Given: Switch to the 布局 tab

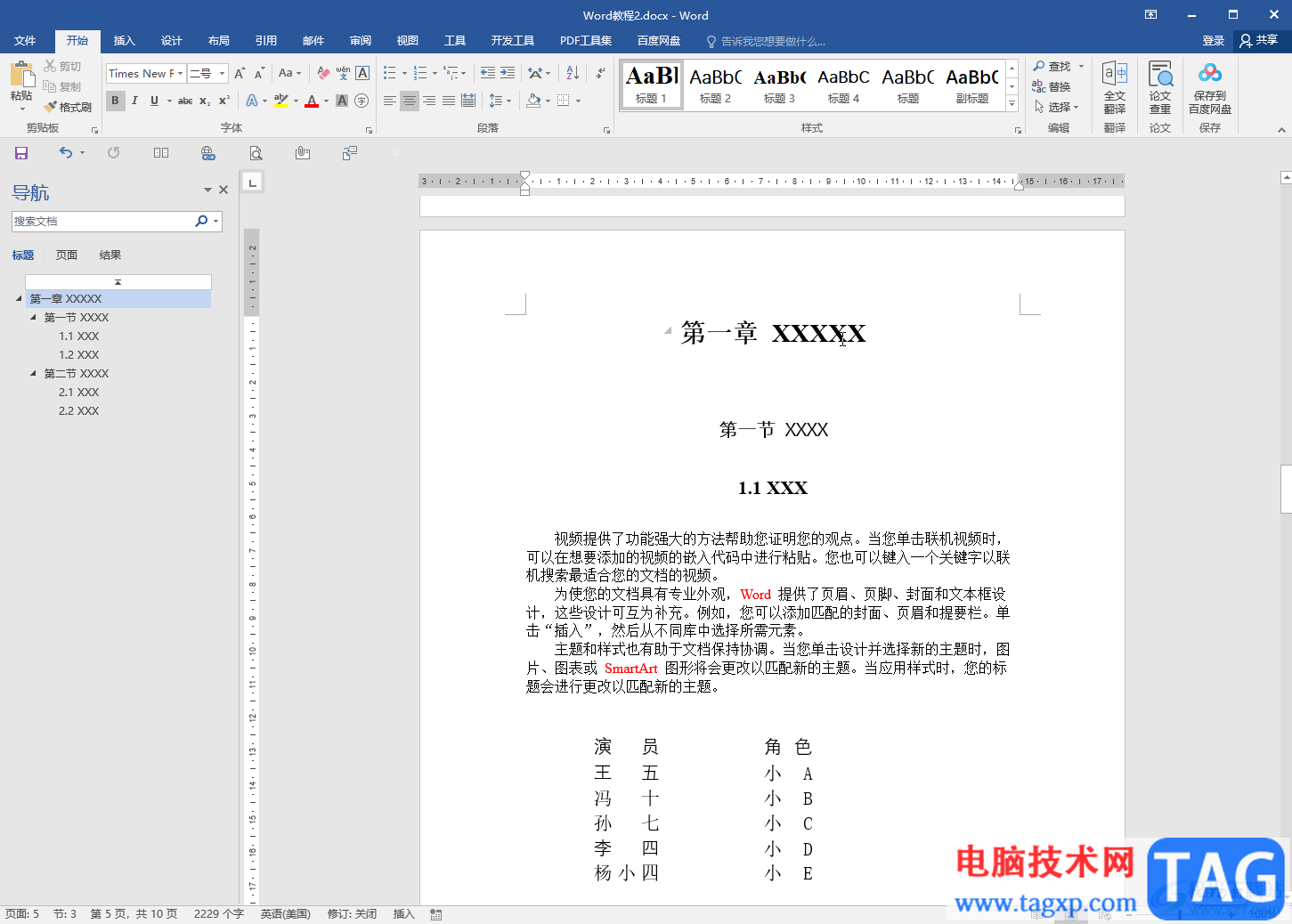Looking at the screenshot, I should (x=219, y=41).
